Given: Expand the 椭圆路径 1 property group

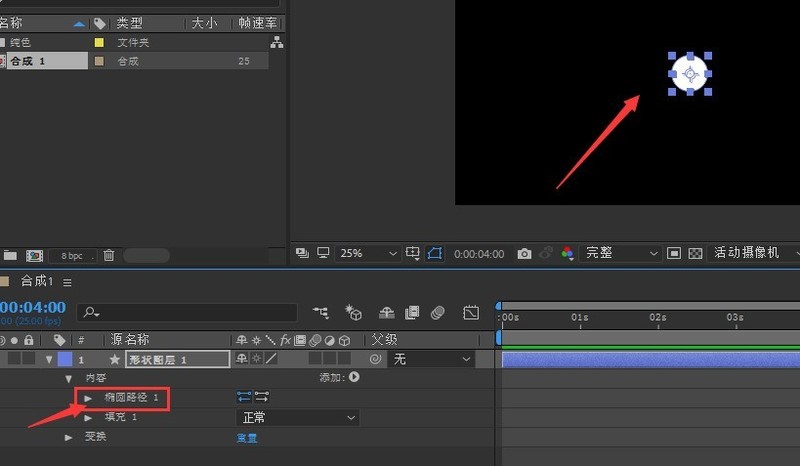Looking at the screenshot, I should (88, 398).
